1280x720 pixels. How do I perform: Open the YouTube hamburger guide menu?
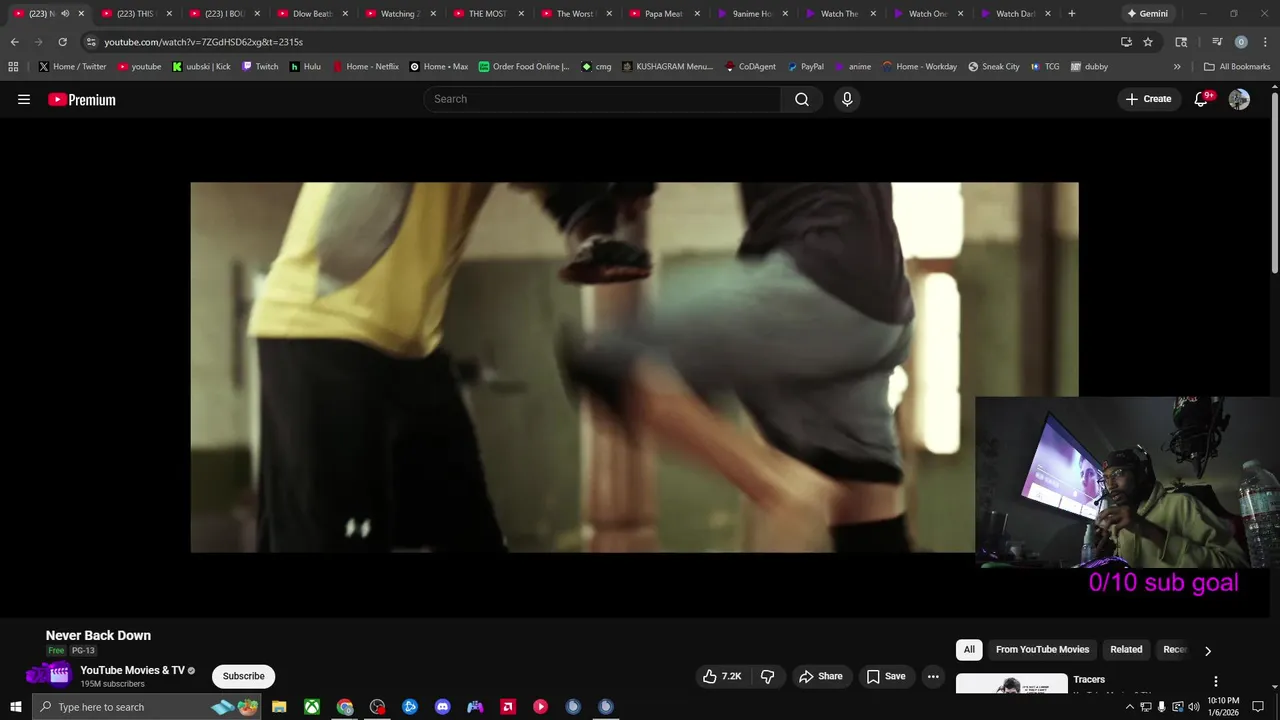click(24, 99)
